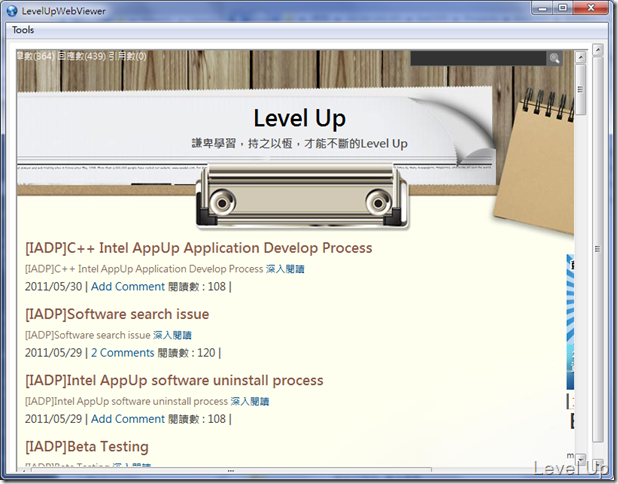
Task: Click Add Comment under the uninstall process post
Action: point(128,419)
